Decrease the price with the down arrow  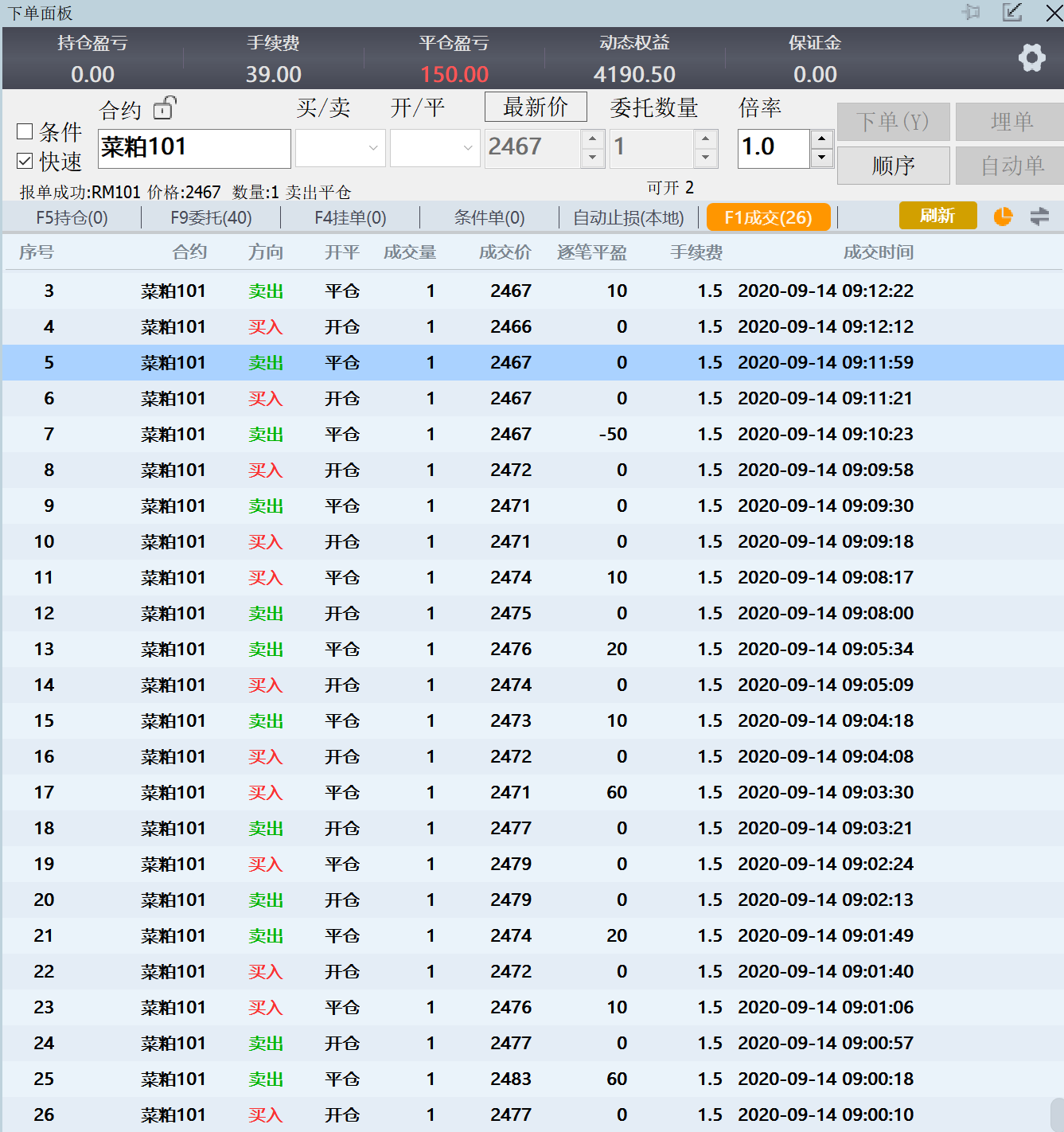pos(592,158)
